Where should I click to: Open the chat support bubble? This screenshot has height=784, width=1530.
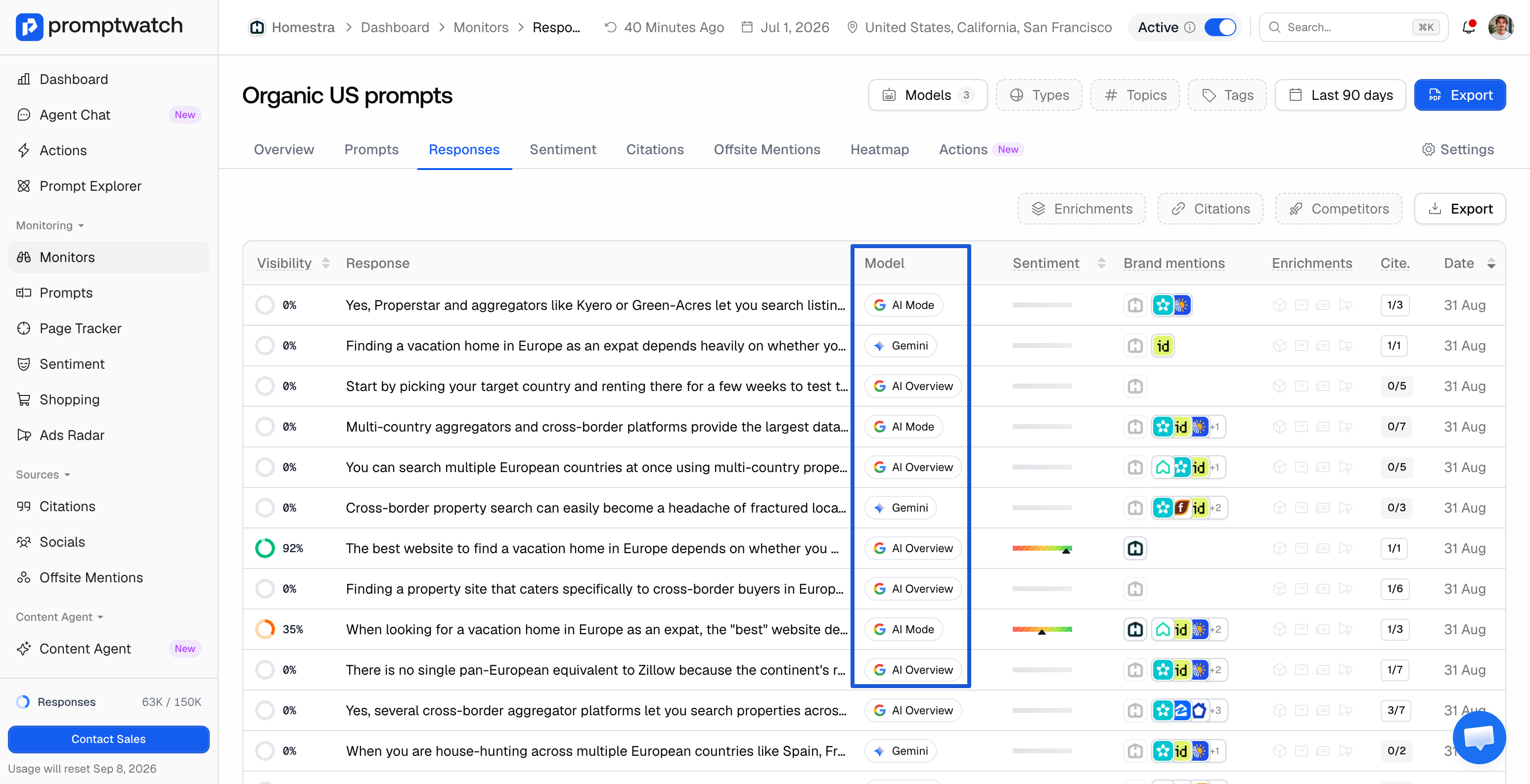1479,737
